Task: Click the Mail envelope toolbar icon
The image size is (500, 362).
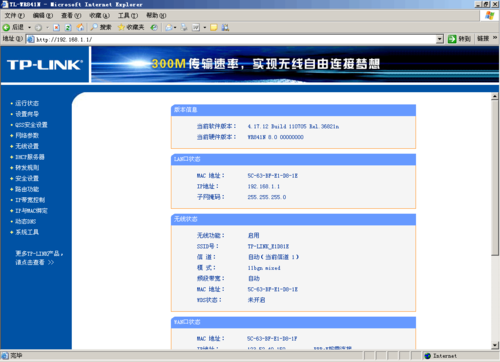Action: point(169,27)
